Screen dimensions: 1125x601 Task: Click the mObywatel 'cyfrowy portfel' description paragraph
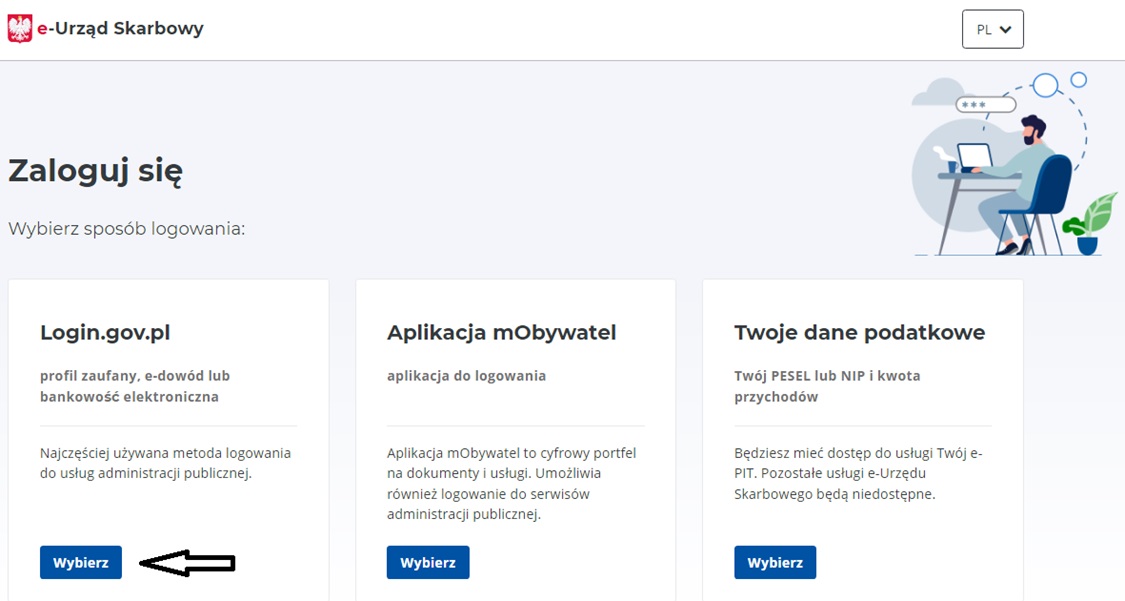point(511,483)
